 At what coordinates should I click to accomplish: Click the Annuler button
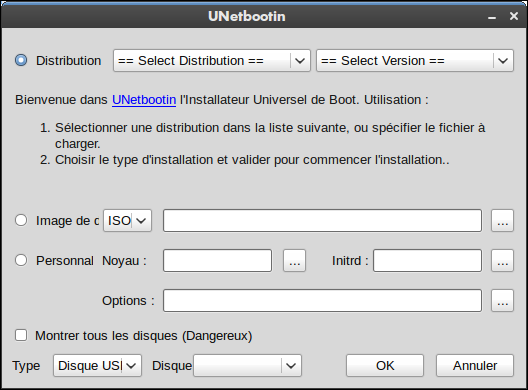pyautogui.click(x=475, y=365)
